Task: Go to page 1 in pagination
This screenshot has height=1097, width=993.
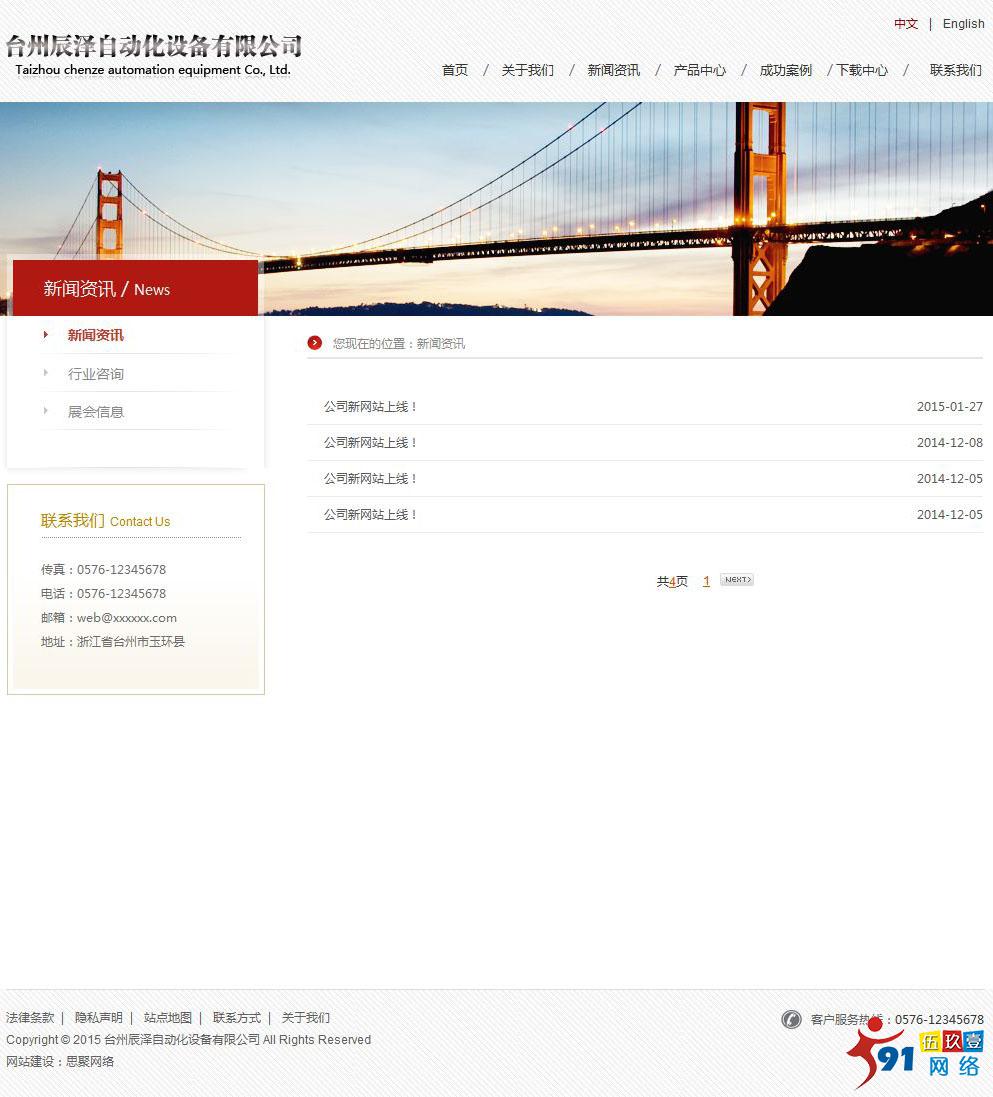Action: (x=706, y=581)
